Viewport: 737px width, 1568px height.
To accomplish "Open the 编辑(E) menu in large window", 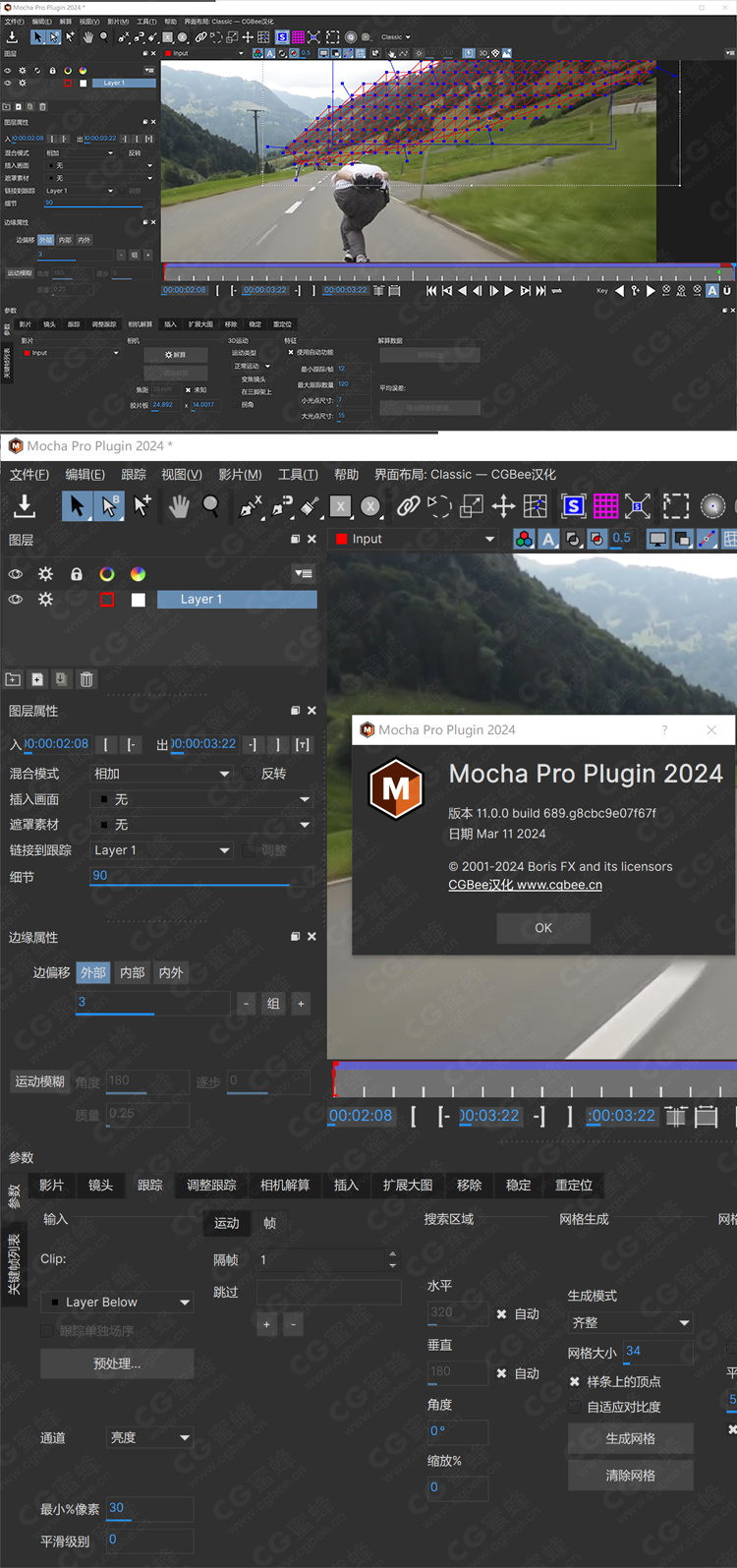I will tap(85, 474).
